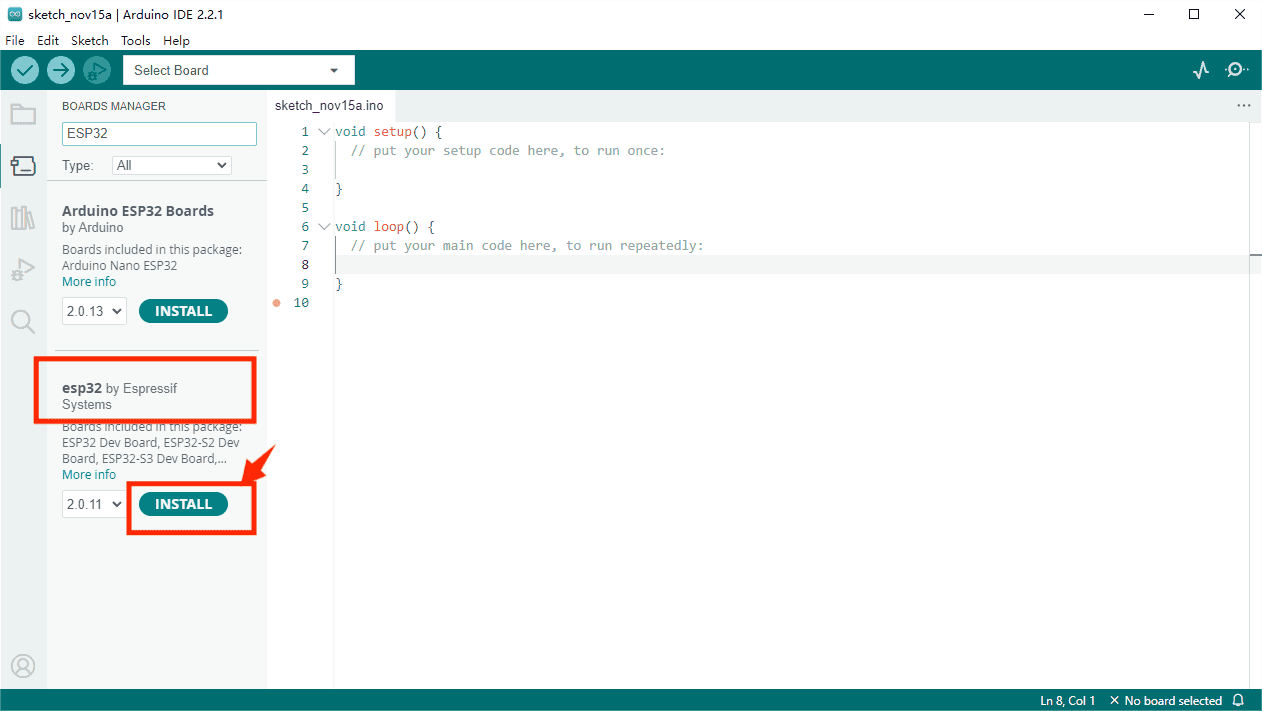1262x711 pixels.
Task: Click the Upload arrow icon
Action: point(61,70)
